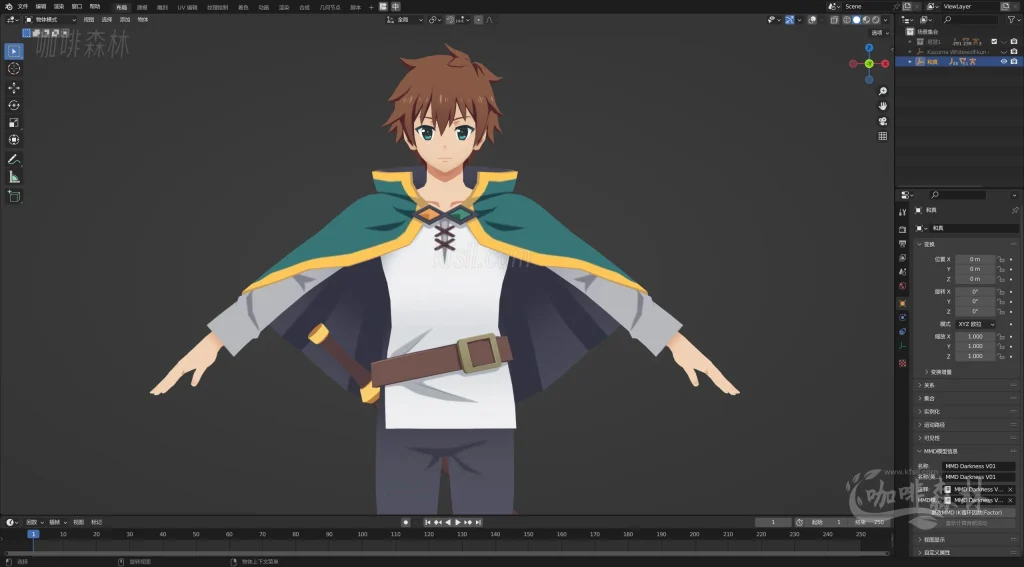This screenshot has height=567, width=1024.
Task: Toggle rendered viewport shading
Action: click(876, 20)
